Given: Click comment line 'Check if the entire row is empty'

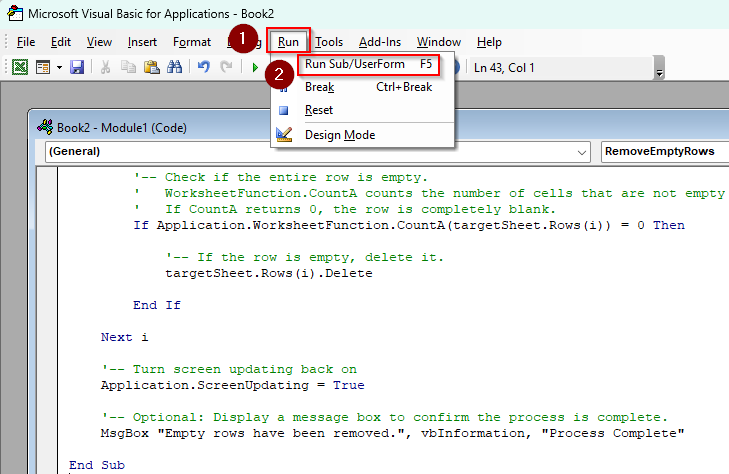Looking at the screenshot, I should 280,177.
